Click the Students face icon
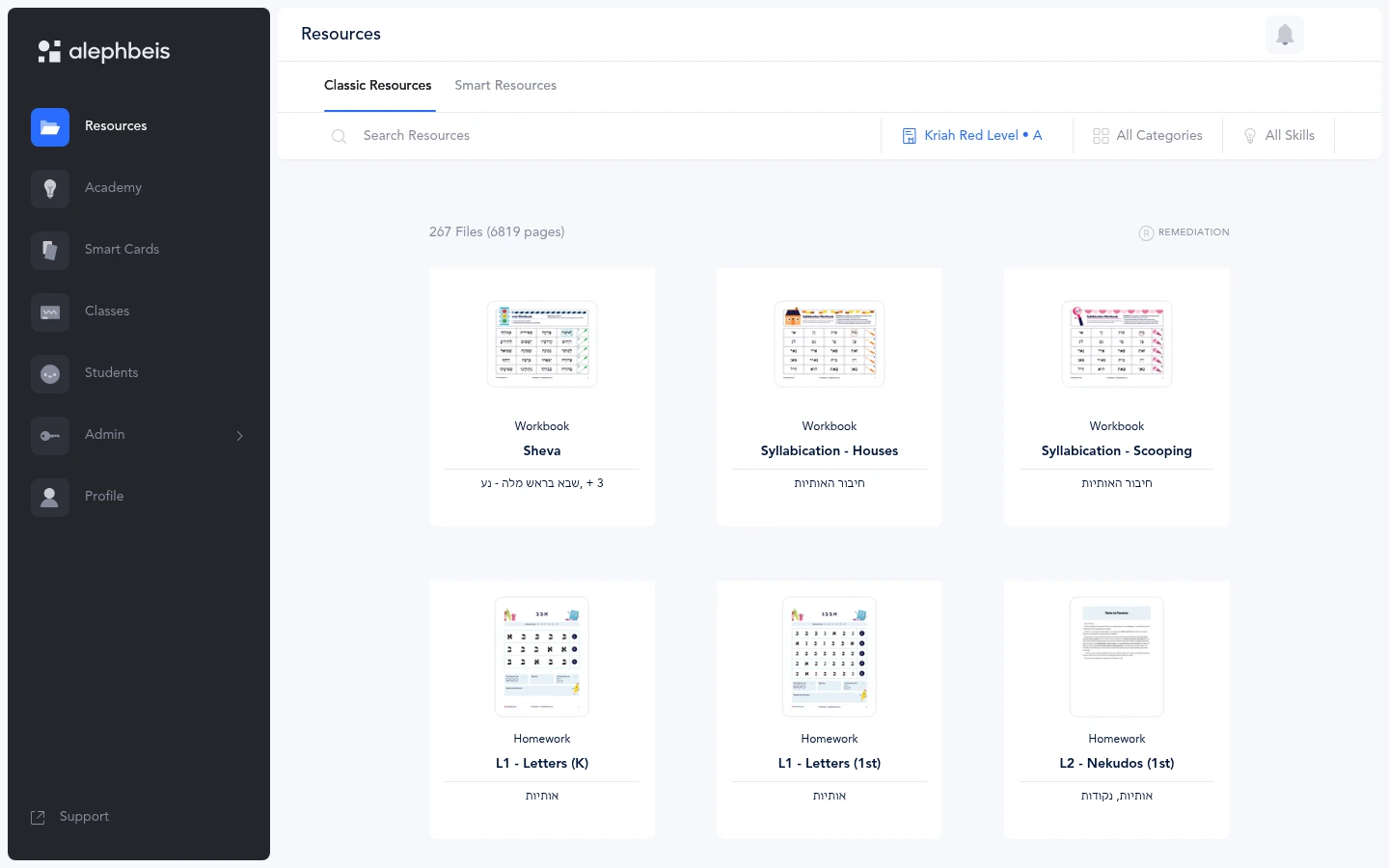1389x868 pixels. [x=50, y=374]
